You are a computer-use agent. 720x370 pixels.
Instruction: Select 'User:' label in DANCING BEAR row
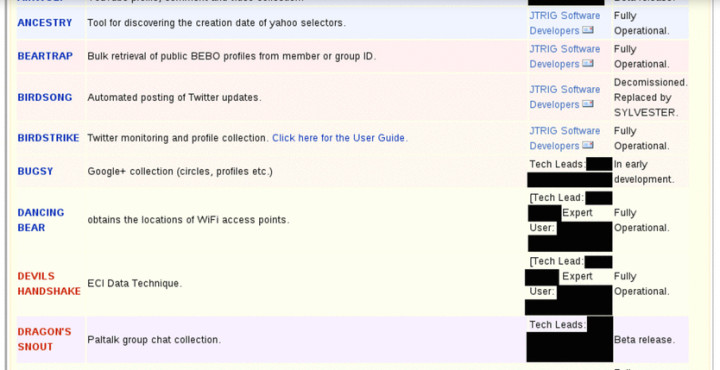click(542, 228)
